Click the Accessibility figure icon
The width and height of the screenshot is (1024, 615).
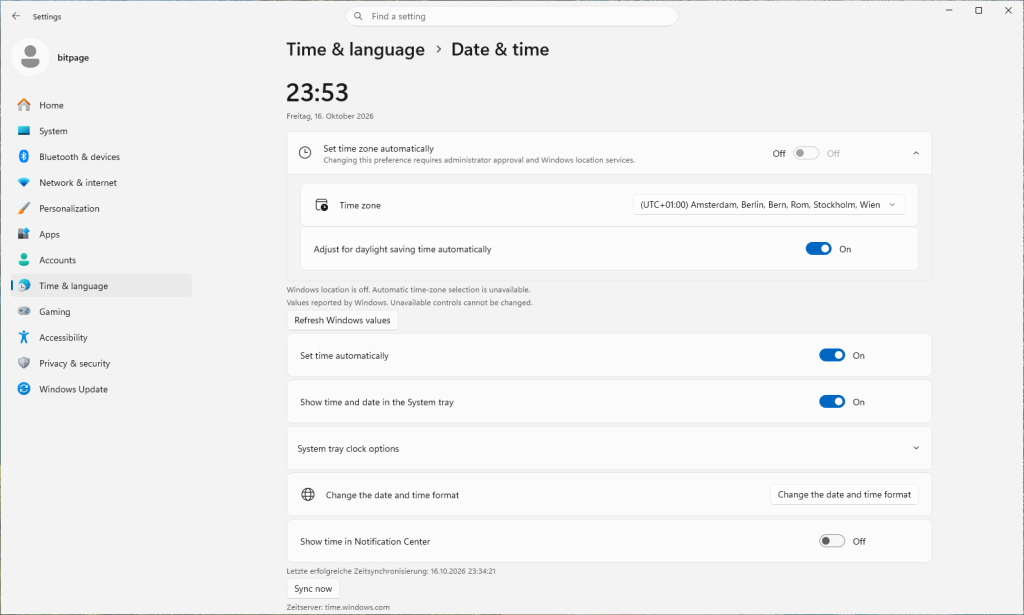[24, 337]
